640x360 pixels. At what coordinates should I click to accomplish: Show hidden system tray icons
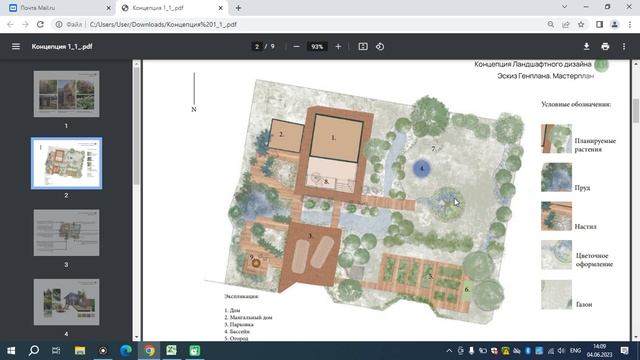click(449, 351)
